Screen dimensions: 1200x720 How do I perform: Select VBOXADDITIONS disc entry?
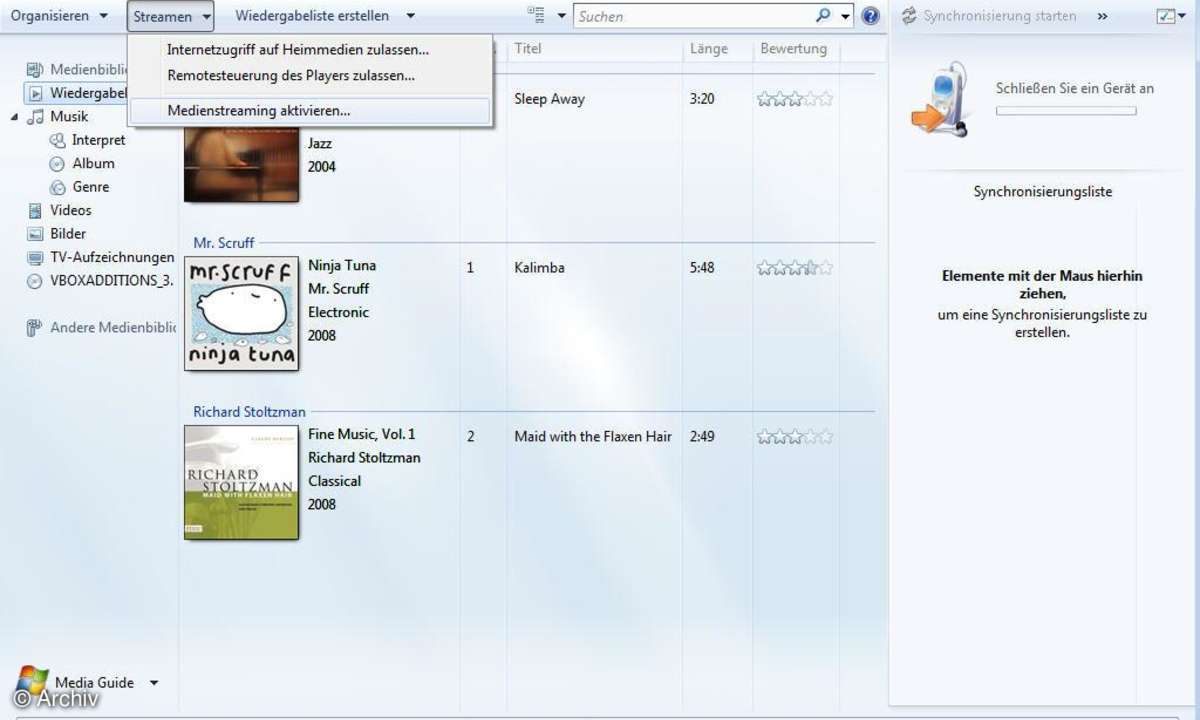[112, 280]
